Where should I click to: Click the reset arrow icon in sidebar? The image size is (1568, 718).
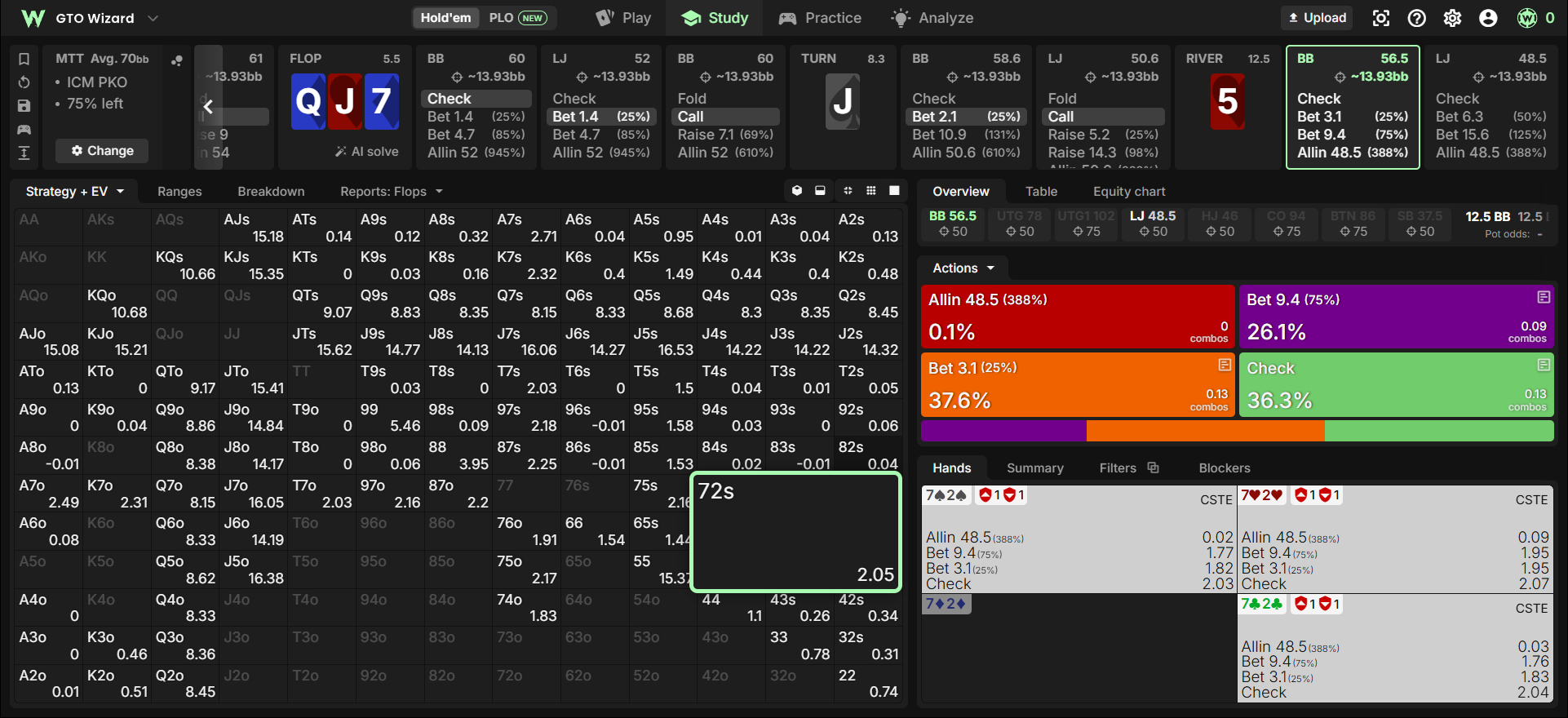(24, 82)
